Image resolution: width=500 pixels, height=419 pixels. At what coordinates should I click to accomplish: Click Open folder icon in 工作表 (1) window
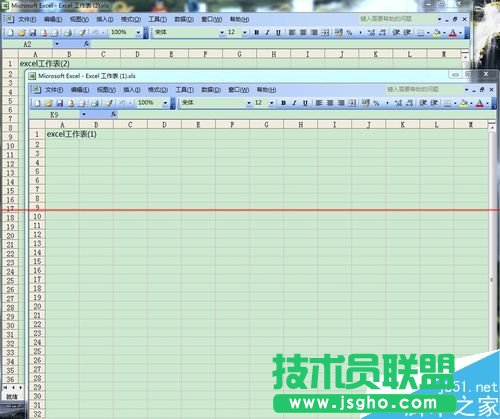click(x=49, y=103)
